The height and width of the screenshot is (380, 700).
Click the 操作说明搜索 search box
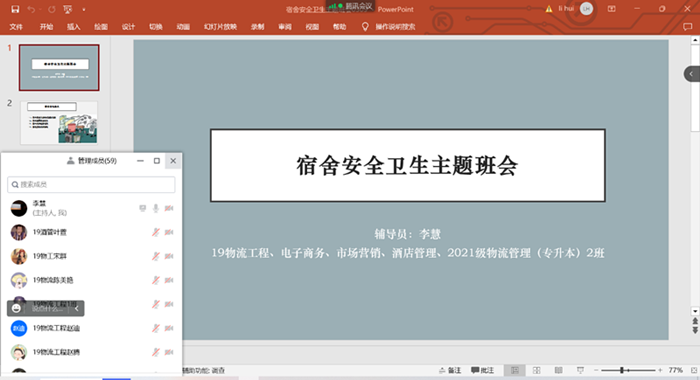(395, 27)
